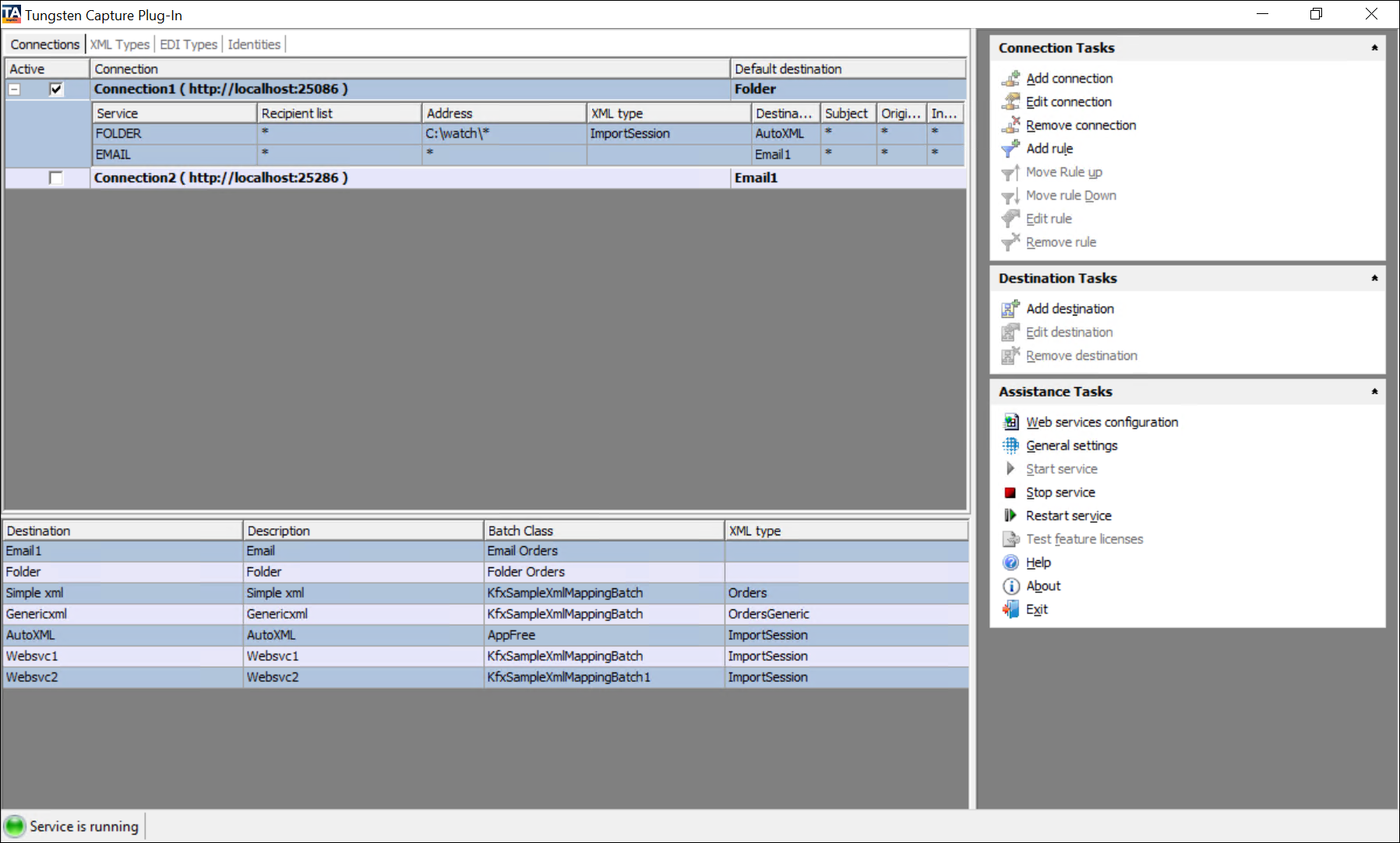
Task: Click the Exit icon
Action: [x=1010, y=609]
